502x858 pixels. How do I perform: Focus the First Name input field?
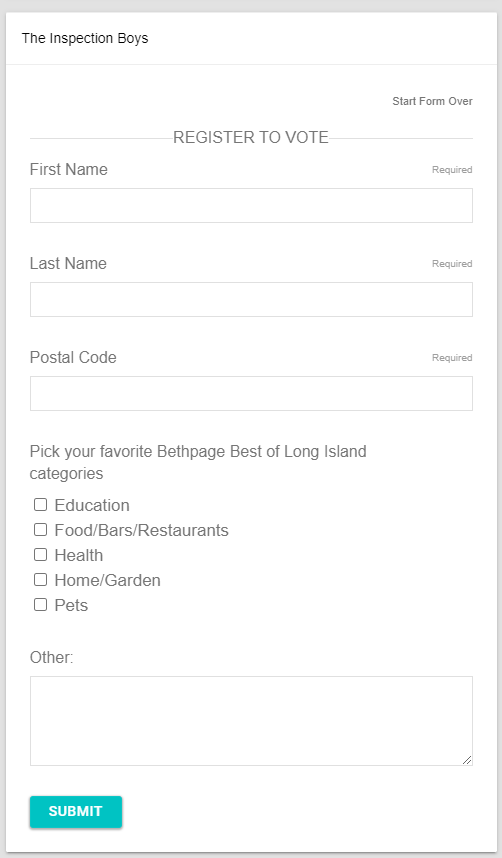point(251,205)
